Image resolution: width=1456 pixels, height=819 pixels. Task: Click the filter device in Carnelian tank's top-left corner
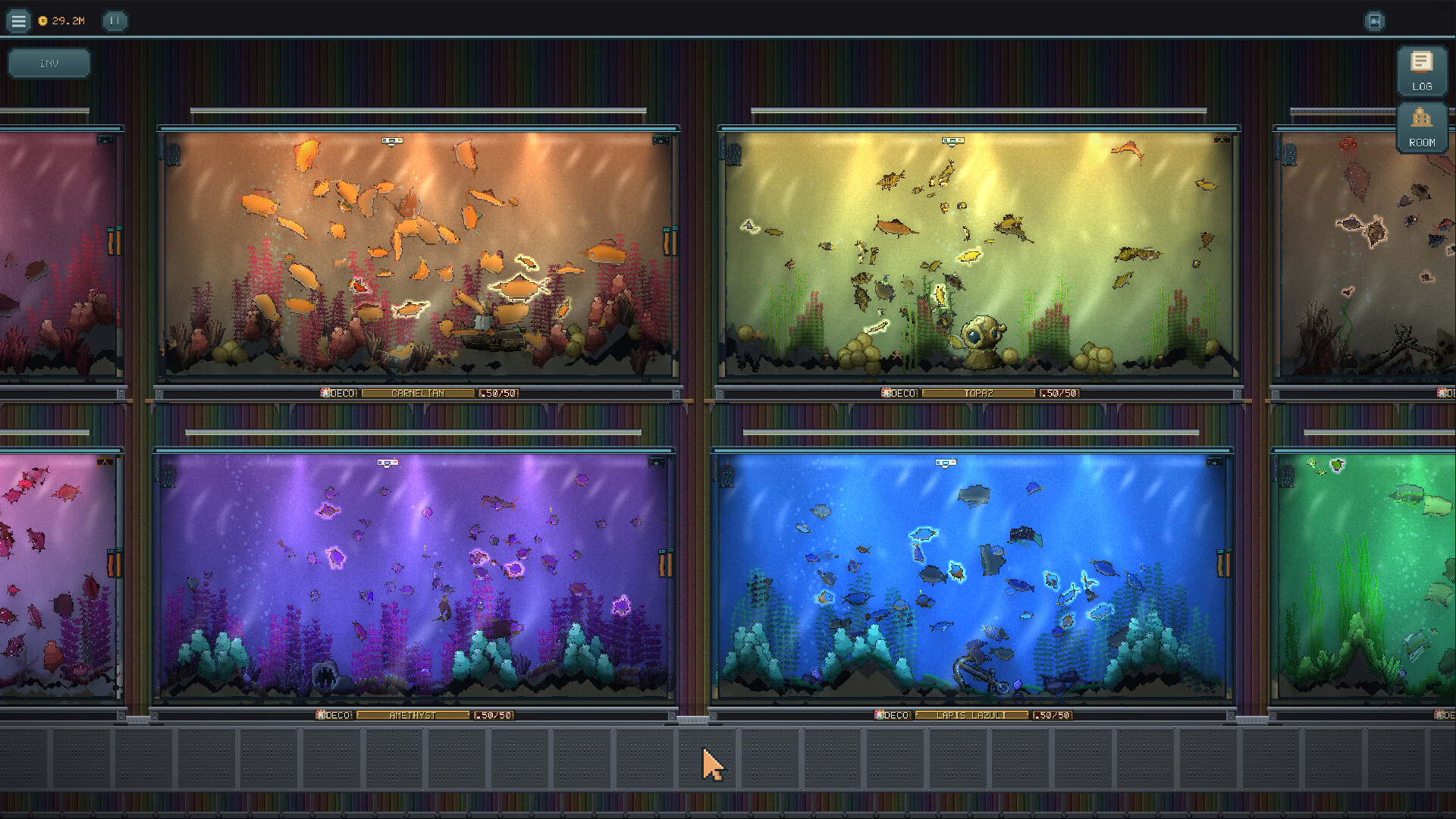172,154
